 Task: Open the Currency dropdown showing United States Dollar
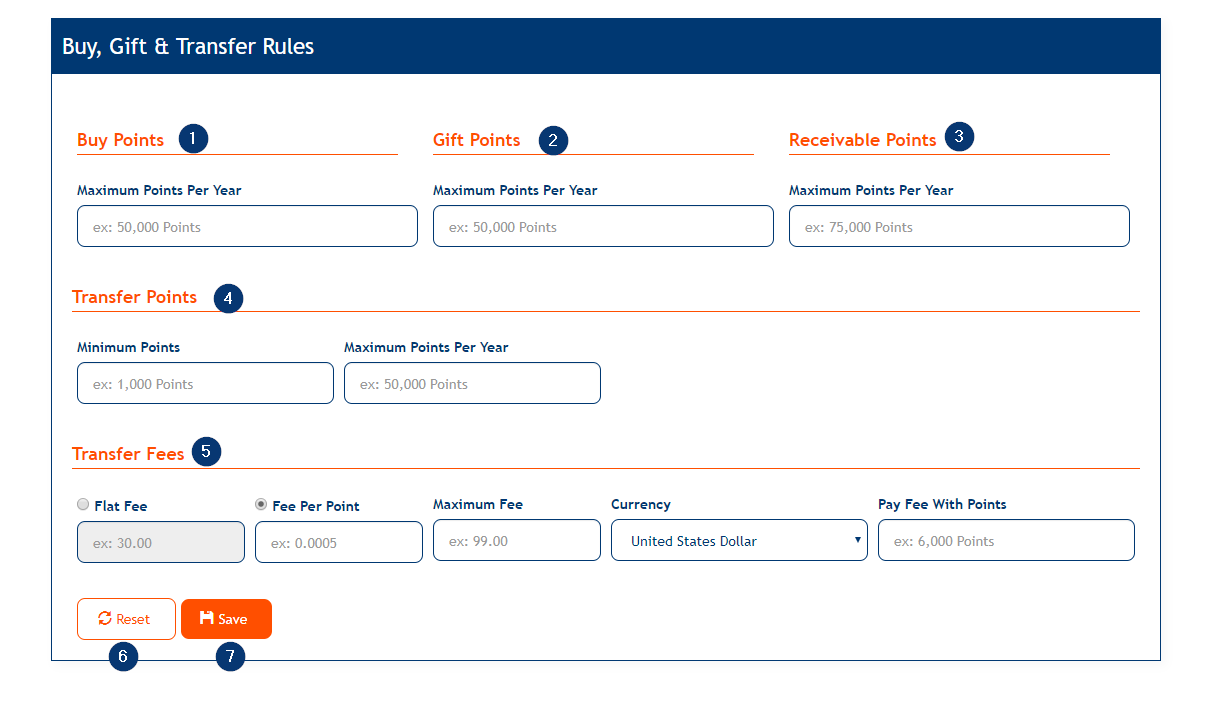[x=739, y=540]
